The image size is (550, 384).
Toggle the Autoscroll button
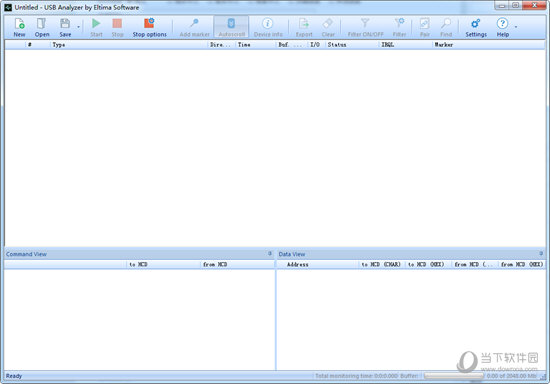tap(232, 27)
